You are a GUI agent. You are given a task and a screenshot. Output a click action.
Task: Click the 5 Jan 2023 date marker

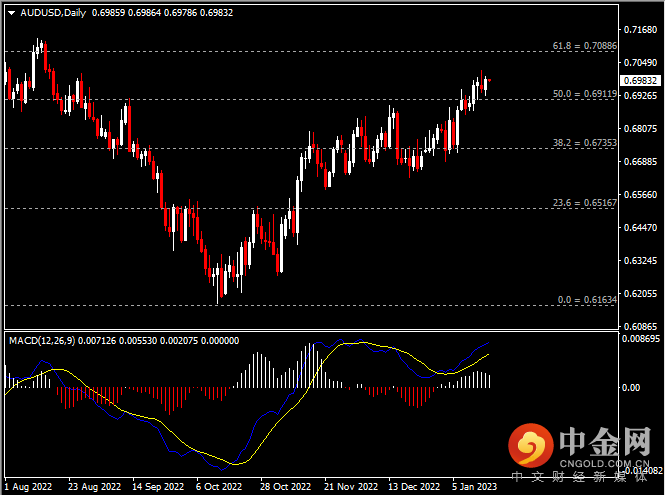tap(473, 487)
